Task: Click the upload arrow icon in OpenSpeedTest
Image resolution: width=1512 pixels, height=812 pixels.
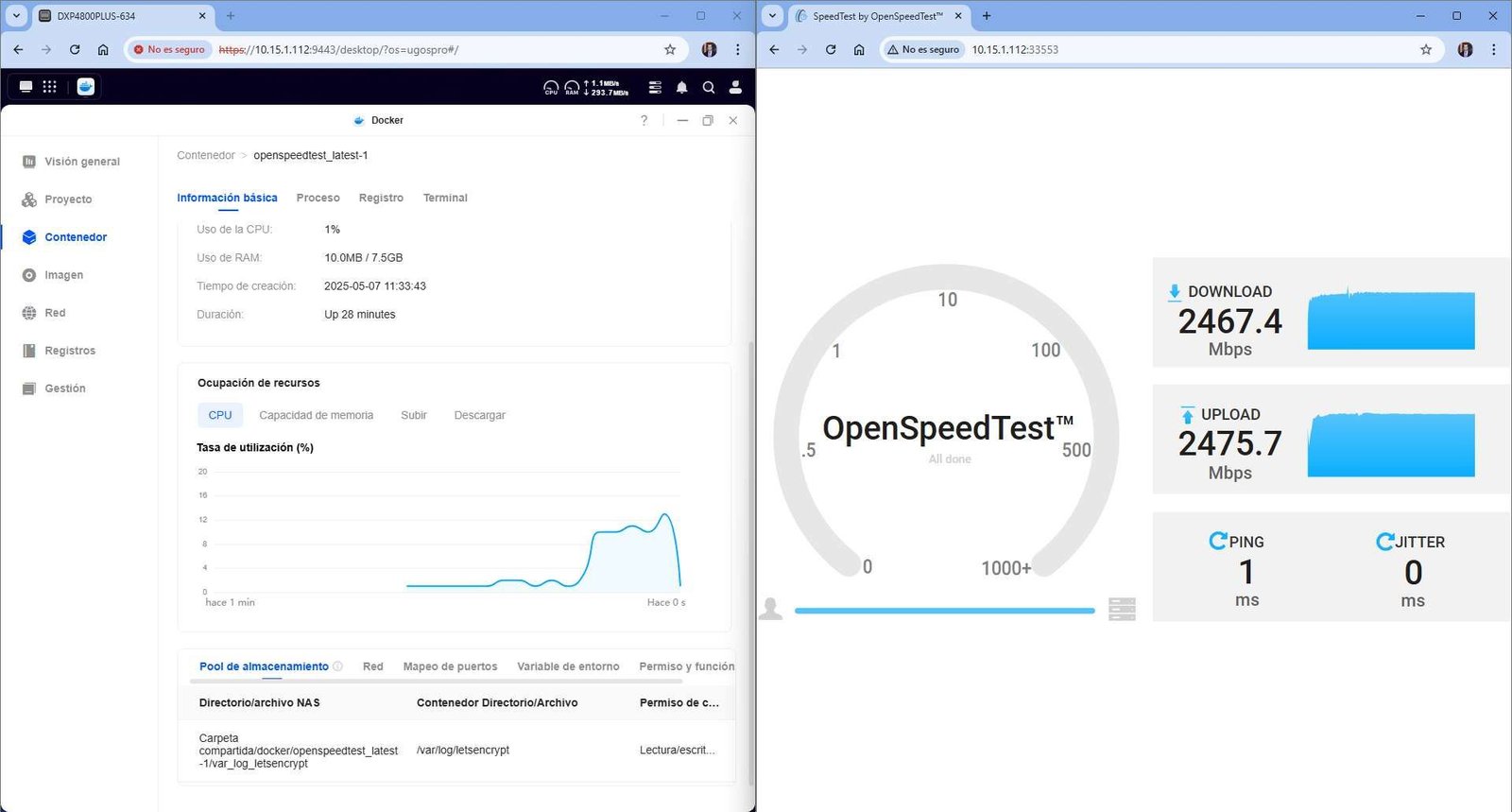Action: [1187, 415]
